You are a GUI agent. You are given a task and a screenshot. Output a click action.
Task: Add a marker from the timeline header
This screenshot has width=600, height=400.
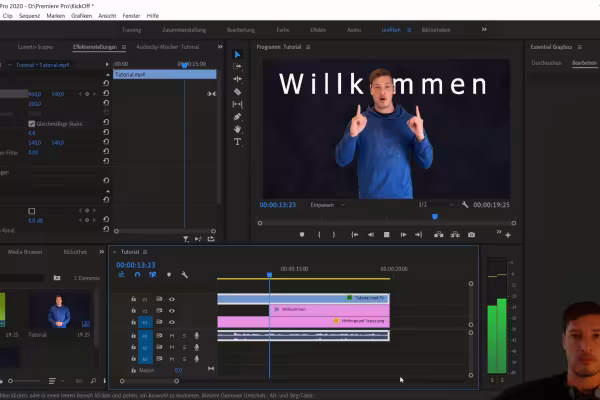(x=169, y=274)
